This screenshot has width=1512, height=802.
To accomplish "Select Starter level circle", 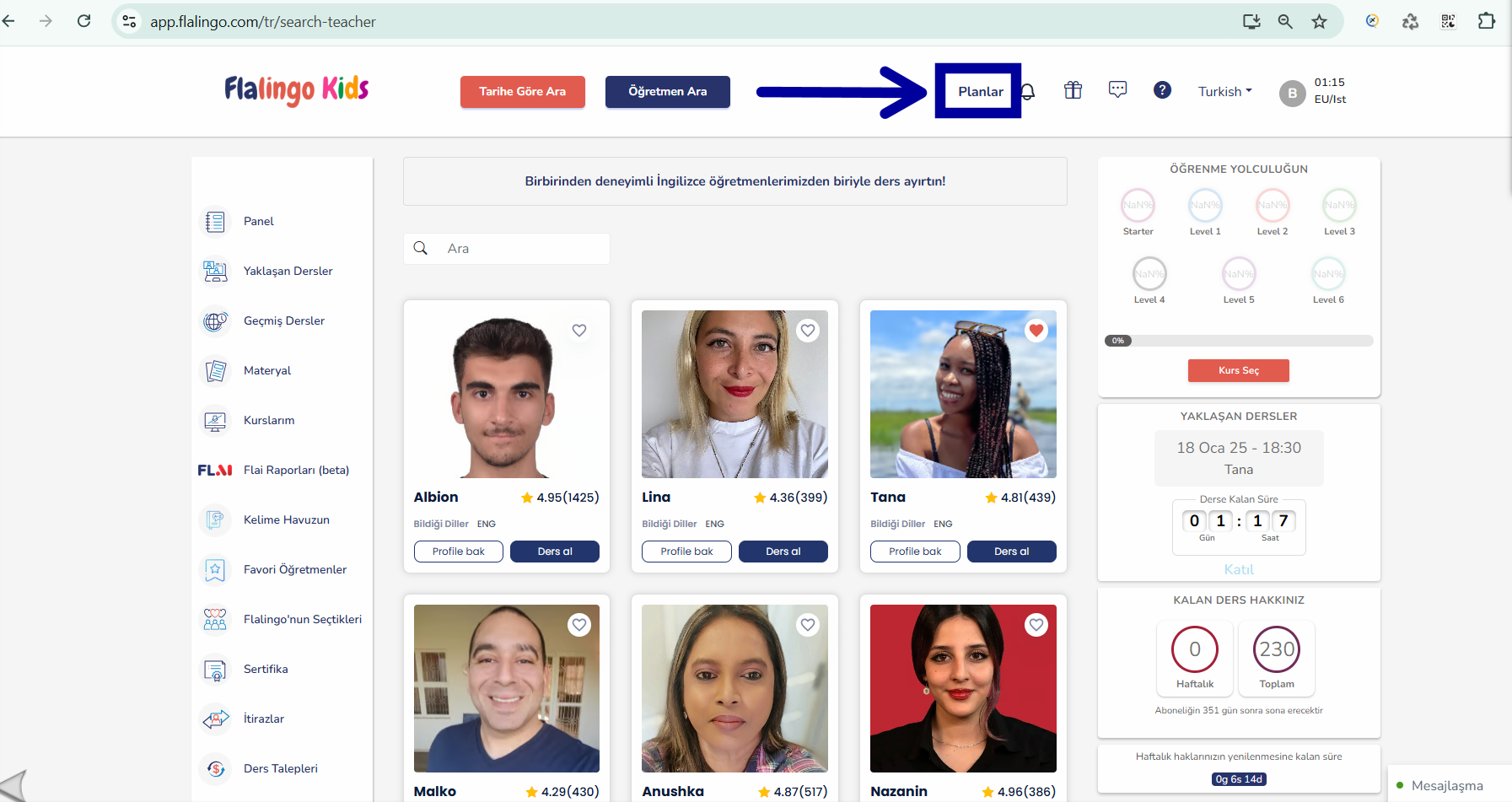I will coord(1138,205).
